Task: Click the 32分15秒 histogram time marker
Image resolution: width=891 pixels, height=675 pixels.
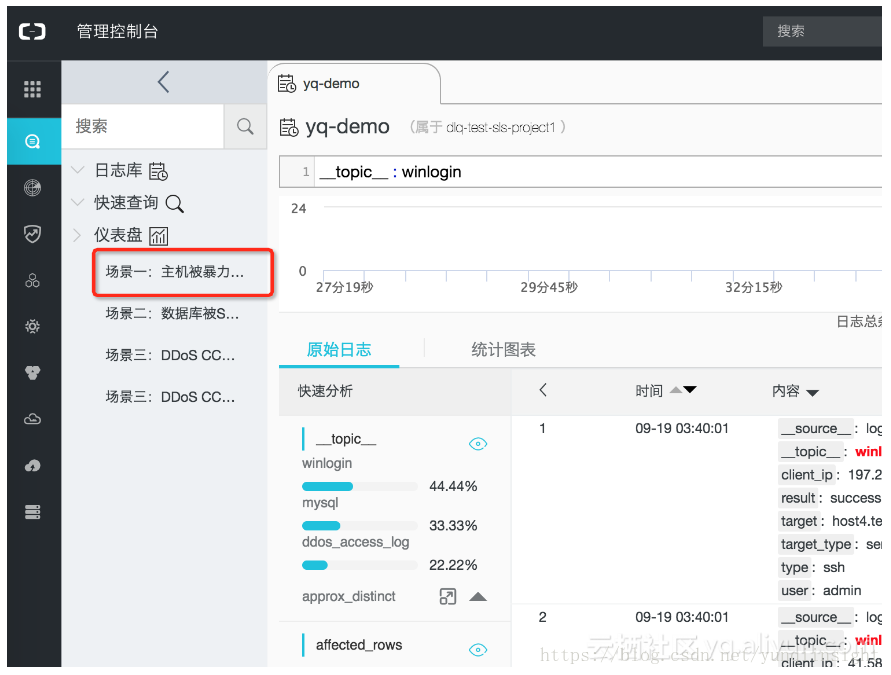Action: coord(753,288)
